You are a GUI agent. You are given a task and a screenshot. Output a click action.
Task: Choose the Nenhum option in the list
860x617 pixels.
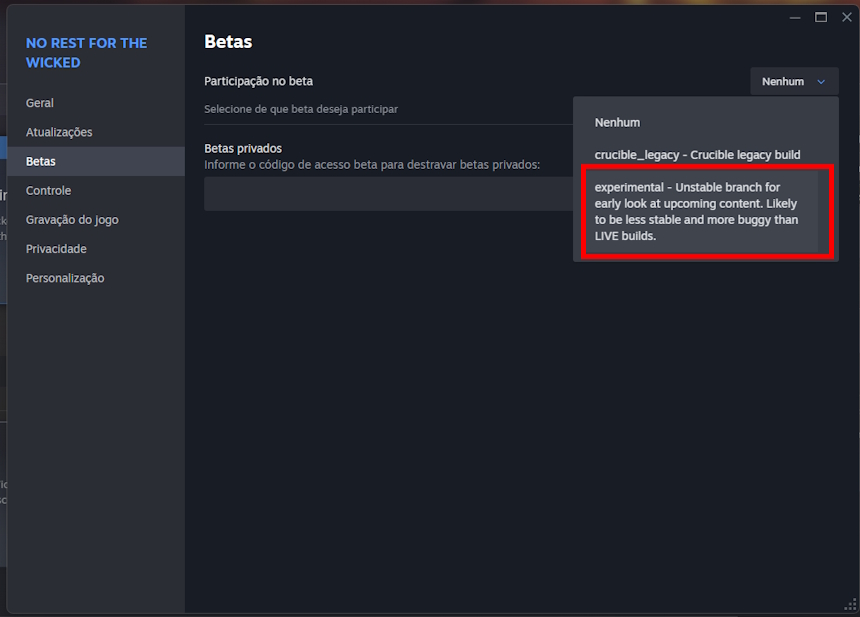(x=617, y=122)
